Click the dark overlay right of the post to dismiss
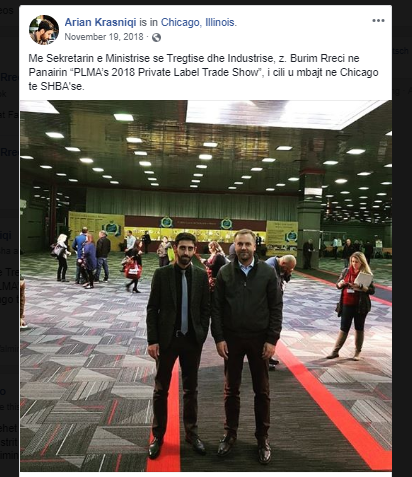Image resolution: width=412 pixels, height=477 pixels. tap(402, 267)
